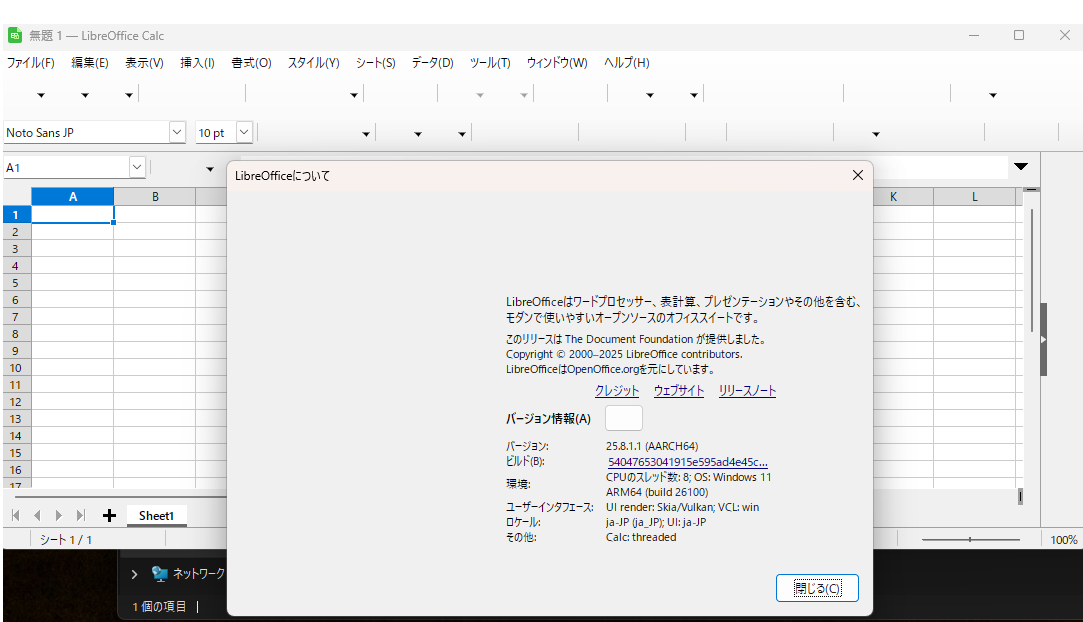Click cell B3 in the spreadsheet
This screenshot has height=622, width=1083.
pyautogui.click(x=155, y=249)
